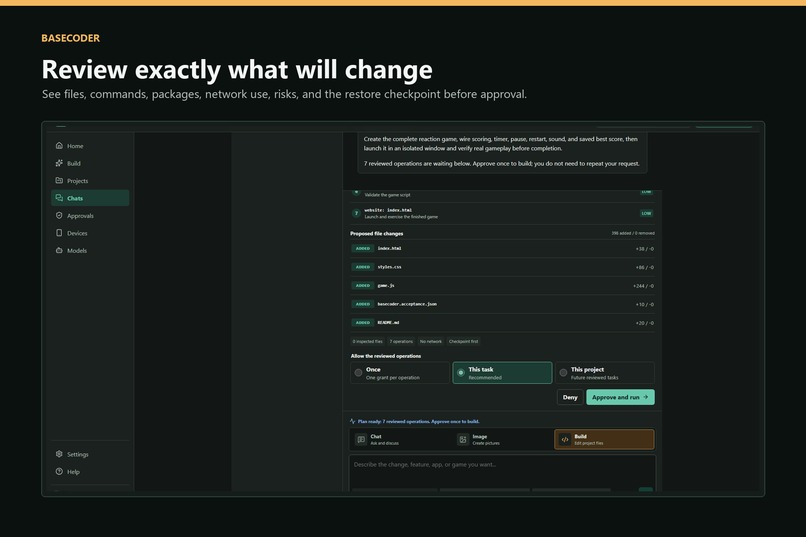Screen dimensions: 806x537
Task: Click the Help label in the sidebar
Action: 74,472
